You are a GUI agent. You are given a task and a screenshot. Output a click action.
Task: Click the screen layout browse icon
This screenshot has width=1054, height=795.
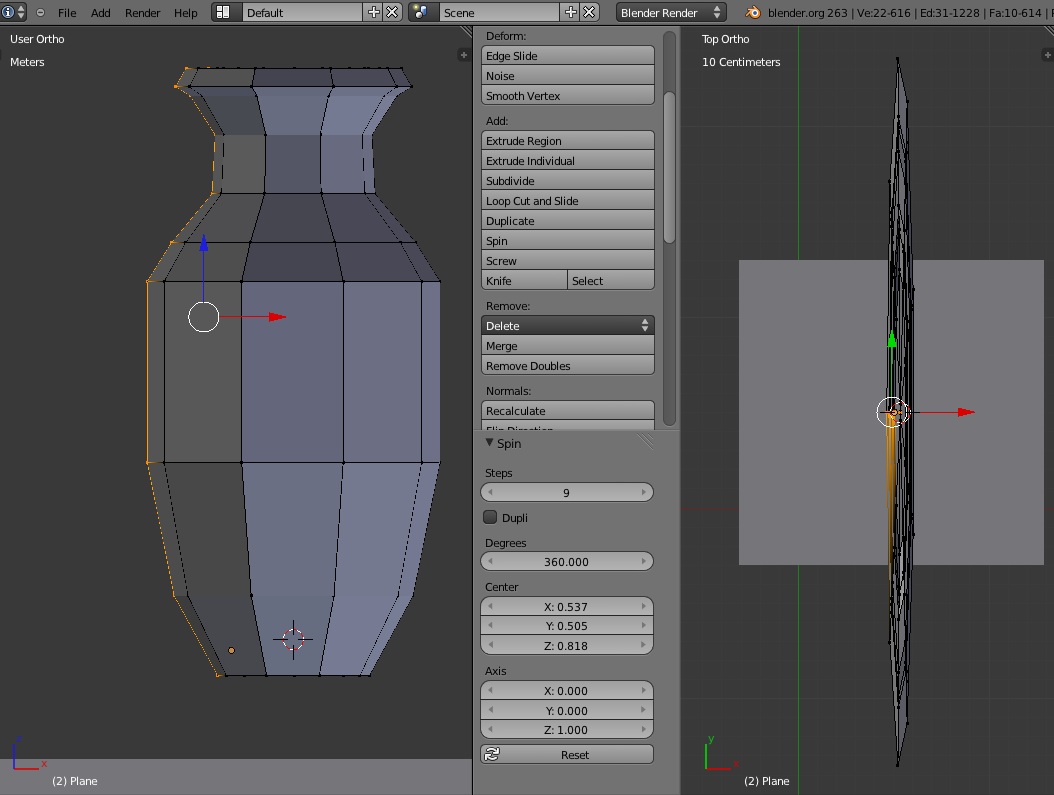click(x=223, y=13)
